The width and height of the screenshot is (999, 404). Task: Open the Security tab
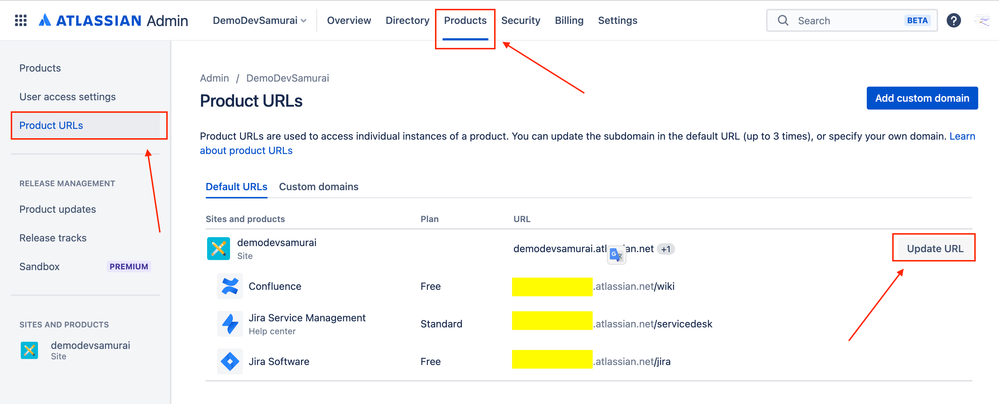coord(521,20)
